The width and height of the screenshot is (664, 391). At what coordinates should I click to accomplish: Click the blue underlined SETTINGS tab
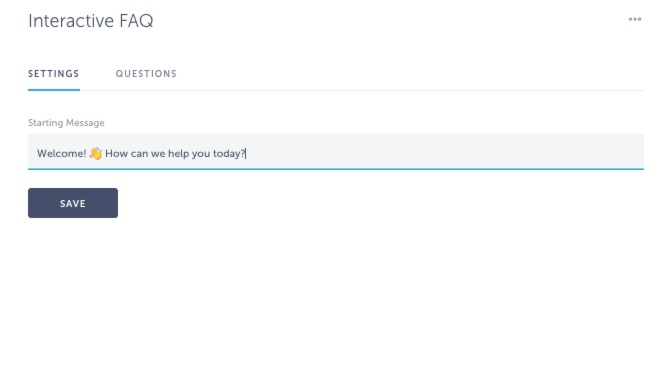click(x=54, y=74)
